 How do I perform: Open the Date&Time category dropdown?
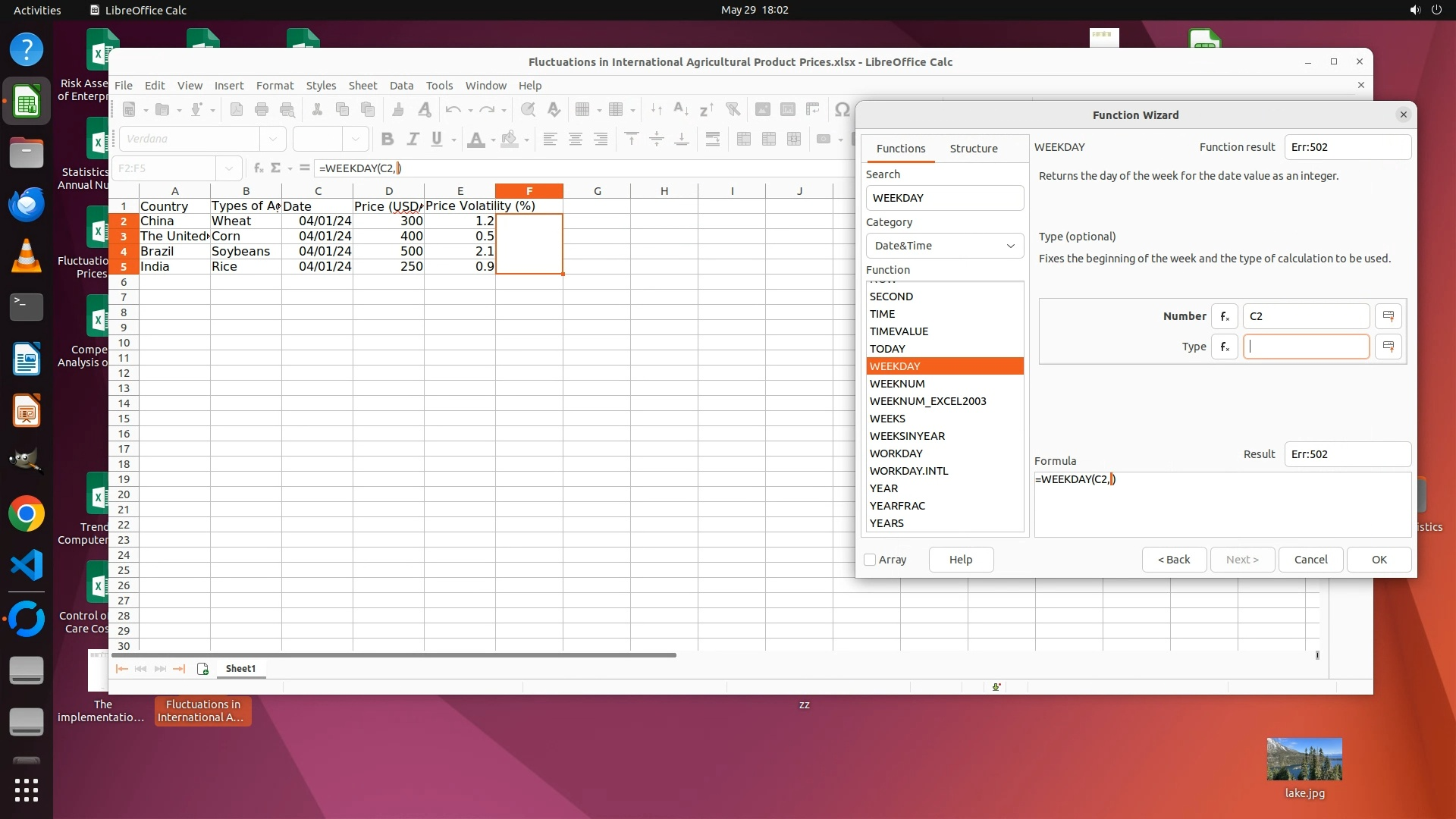(x=944, y=246)
